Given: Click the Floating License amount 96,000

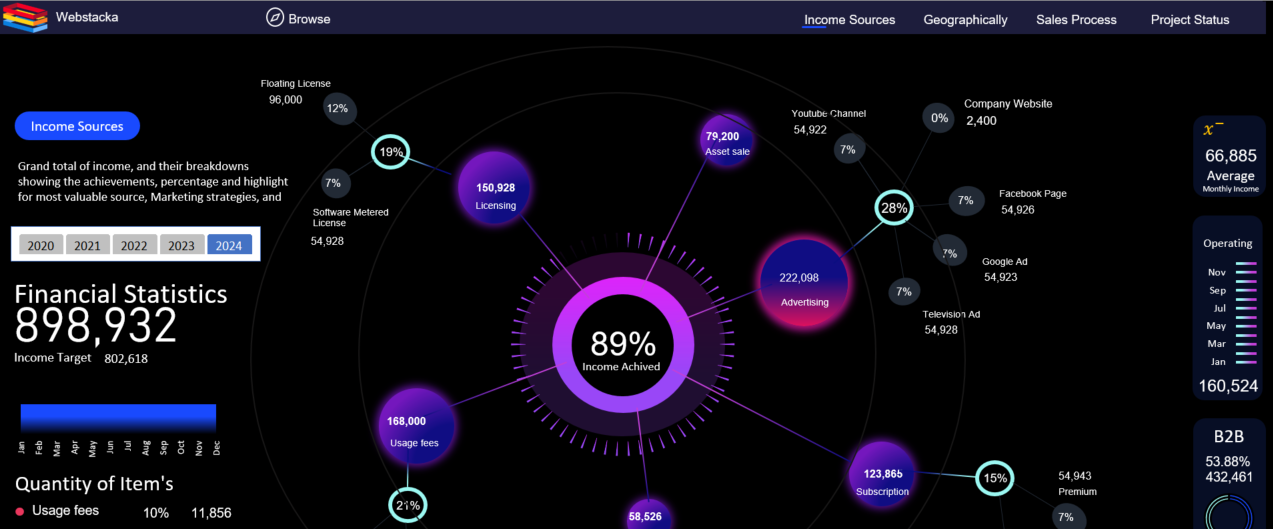Looking at the screenshot, I should point(285,100).
